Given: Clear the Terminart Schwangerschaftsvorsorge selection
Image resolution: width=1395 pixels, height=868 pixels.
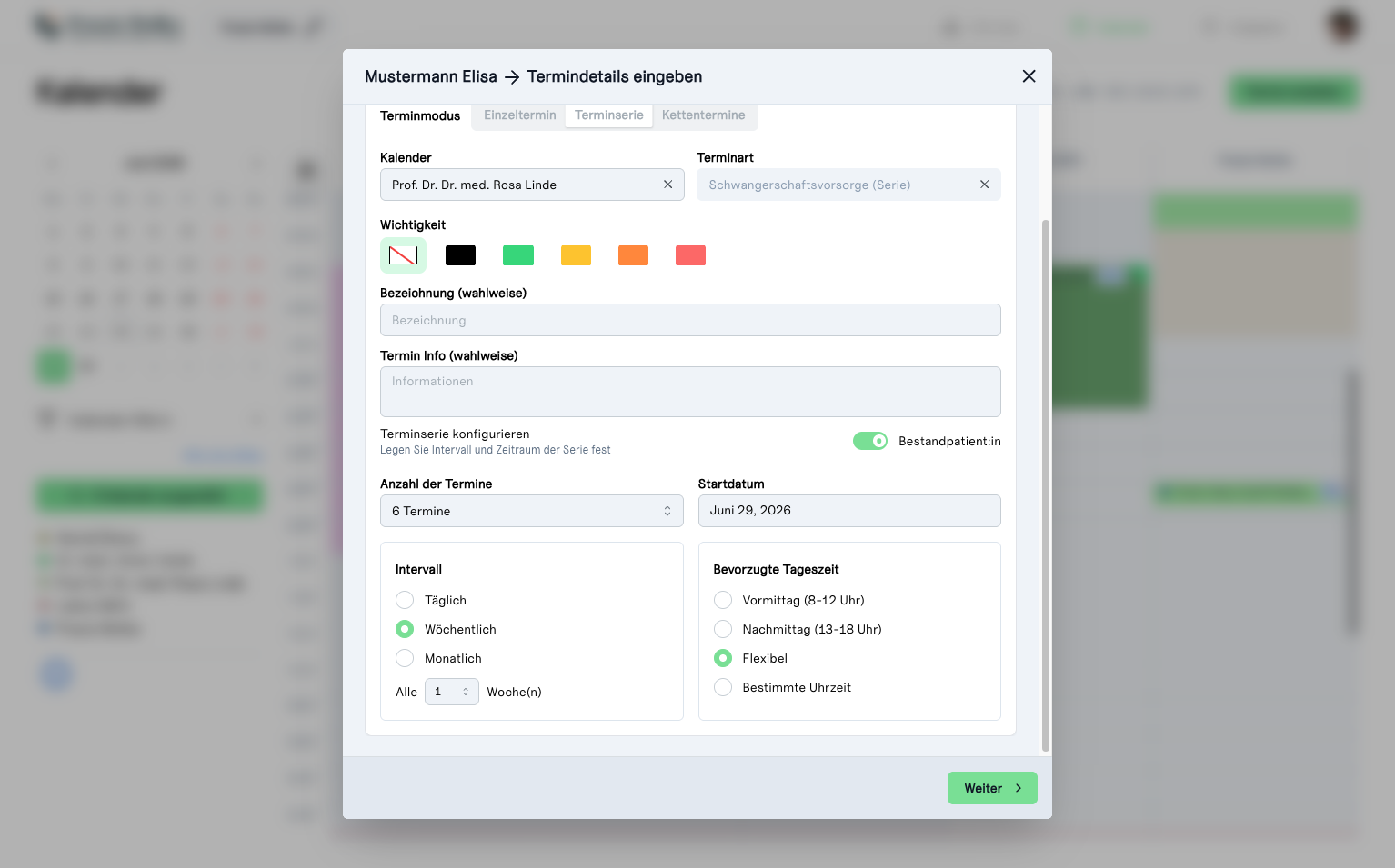Looking at the screenshot, I should (984, 185).
